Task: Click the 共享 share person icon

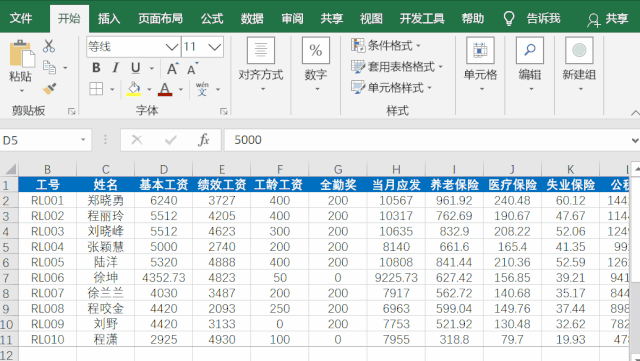Action: point(593,19)
